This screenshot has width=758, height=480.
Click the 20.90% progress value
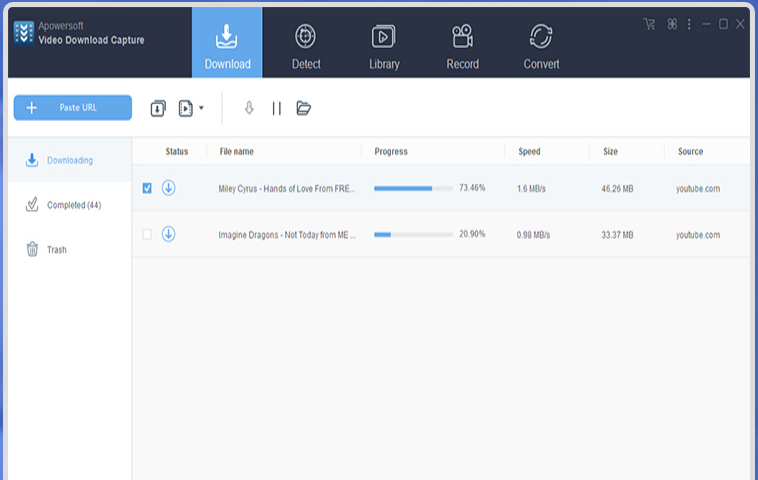click(472, 234)
